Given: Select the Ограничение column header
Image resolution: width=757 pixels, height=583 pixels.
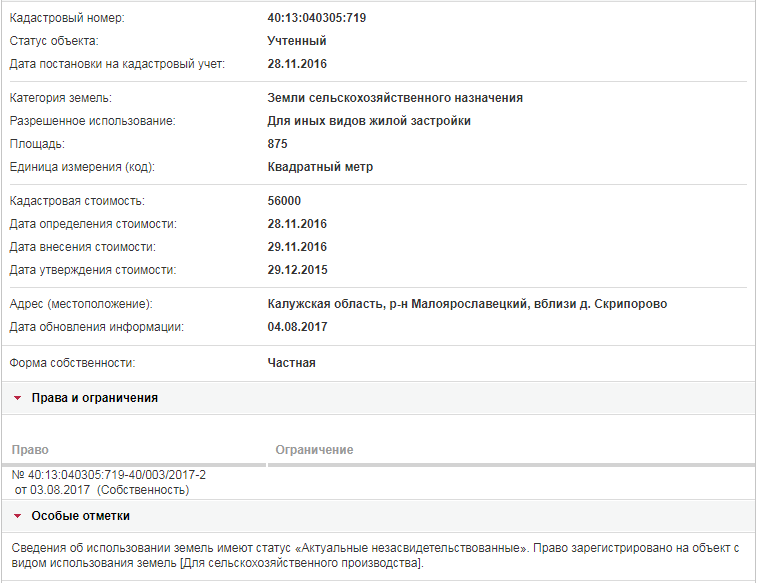Looking at the screenshot, I should click(314, 450).
